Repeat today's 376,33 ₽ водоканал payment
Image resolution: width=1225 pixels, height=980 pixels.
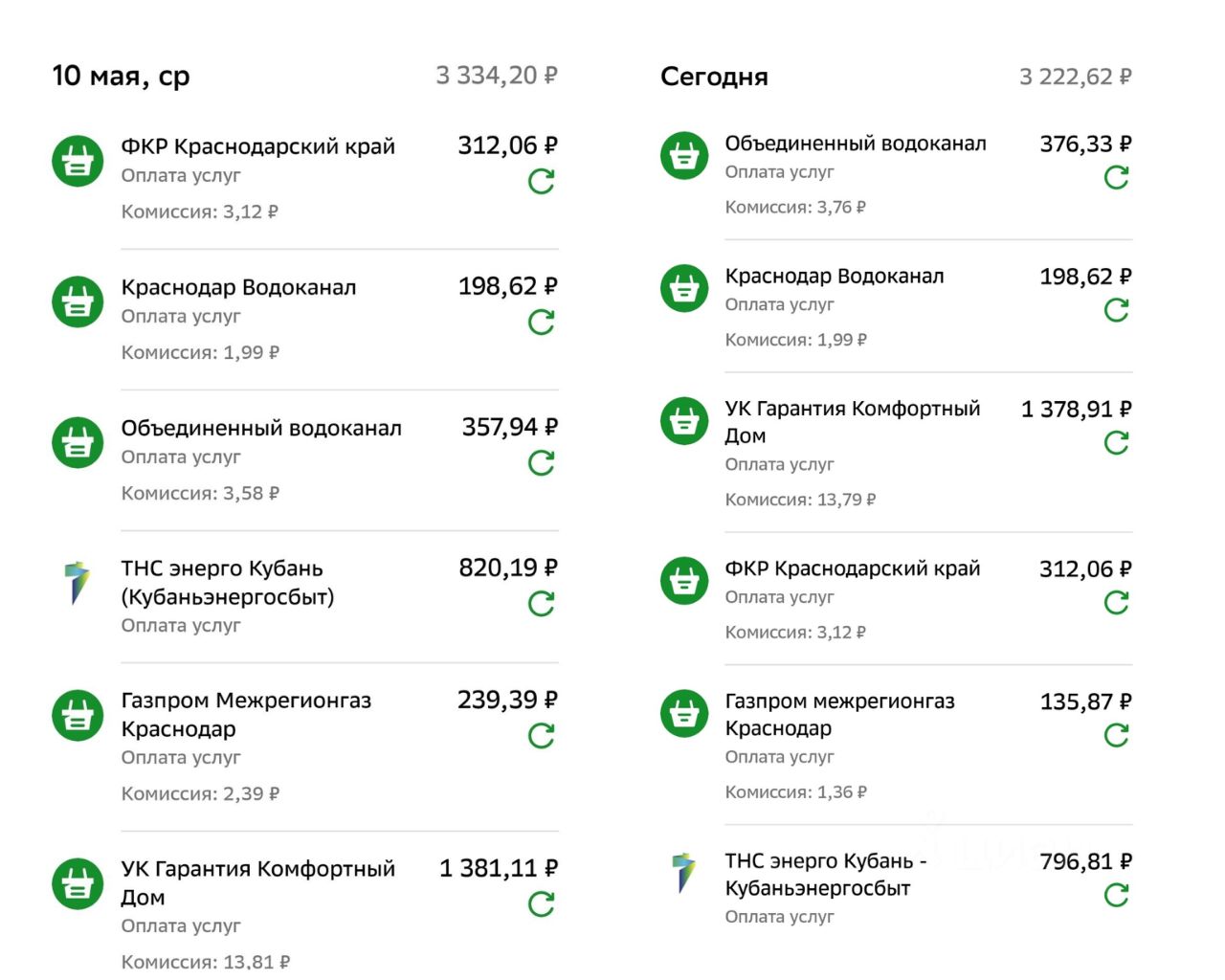[x=1116, y=178]
